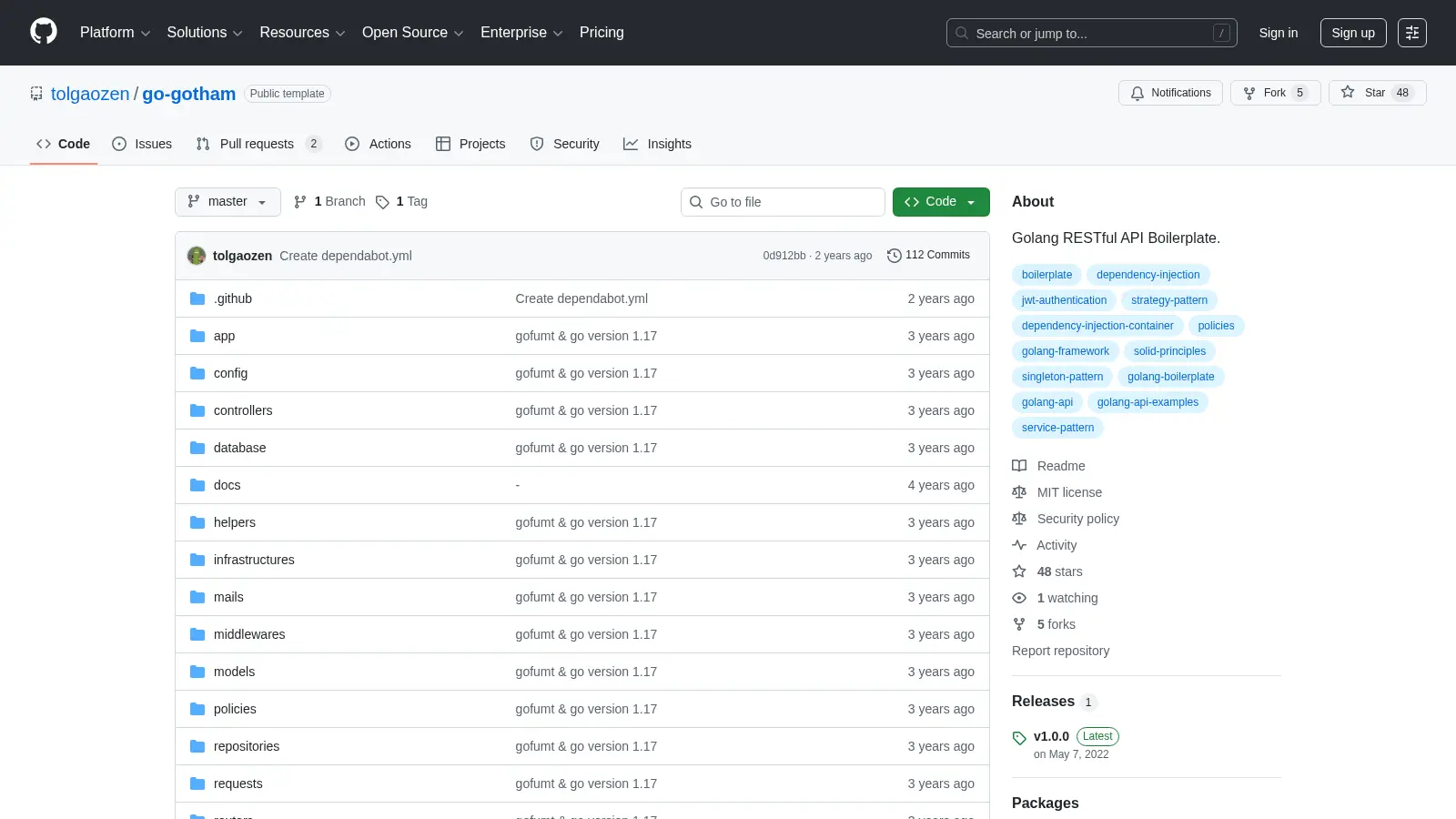Click the mails folder icon
Image resolution: width=1456 pixels, height=819 pixels.
point(197,597)
